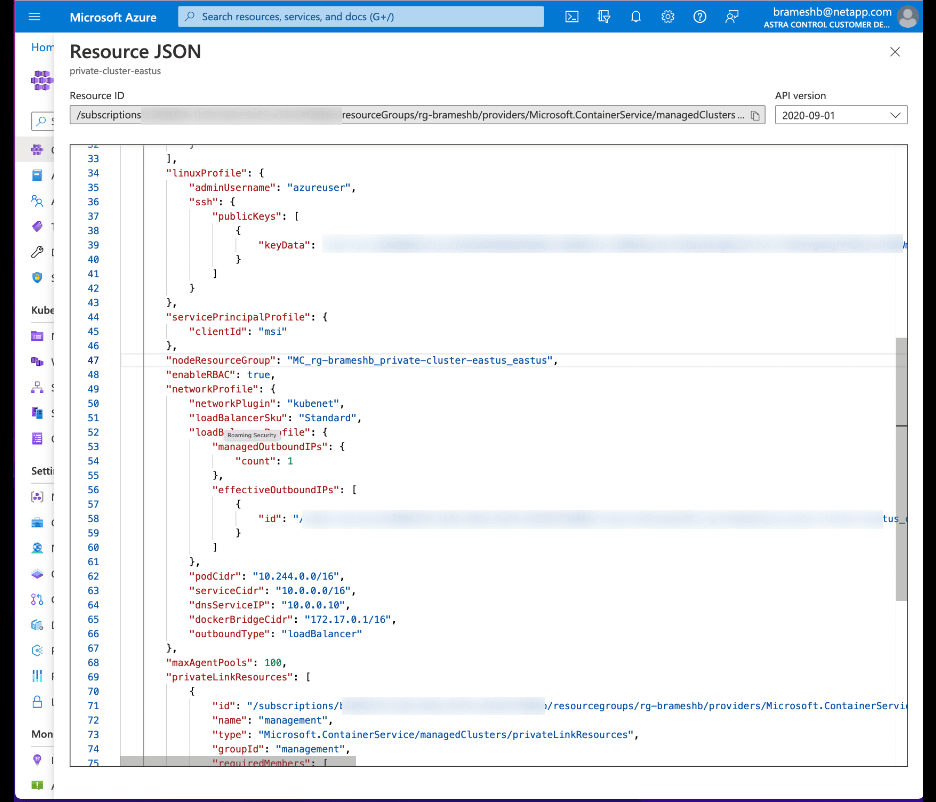Open the API version dropdown

tap(840, 115)
